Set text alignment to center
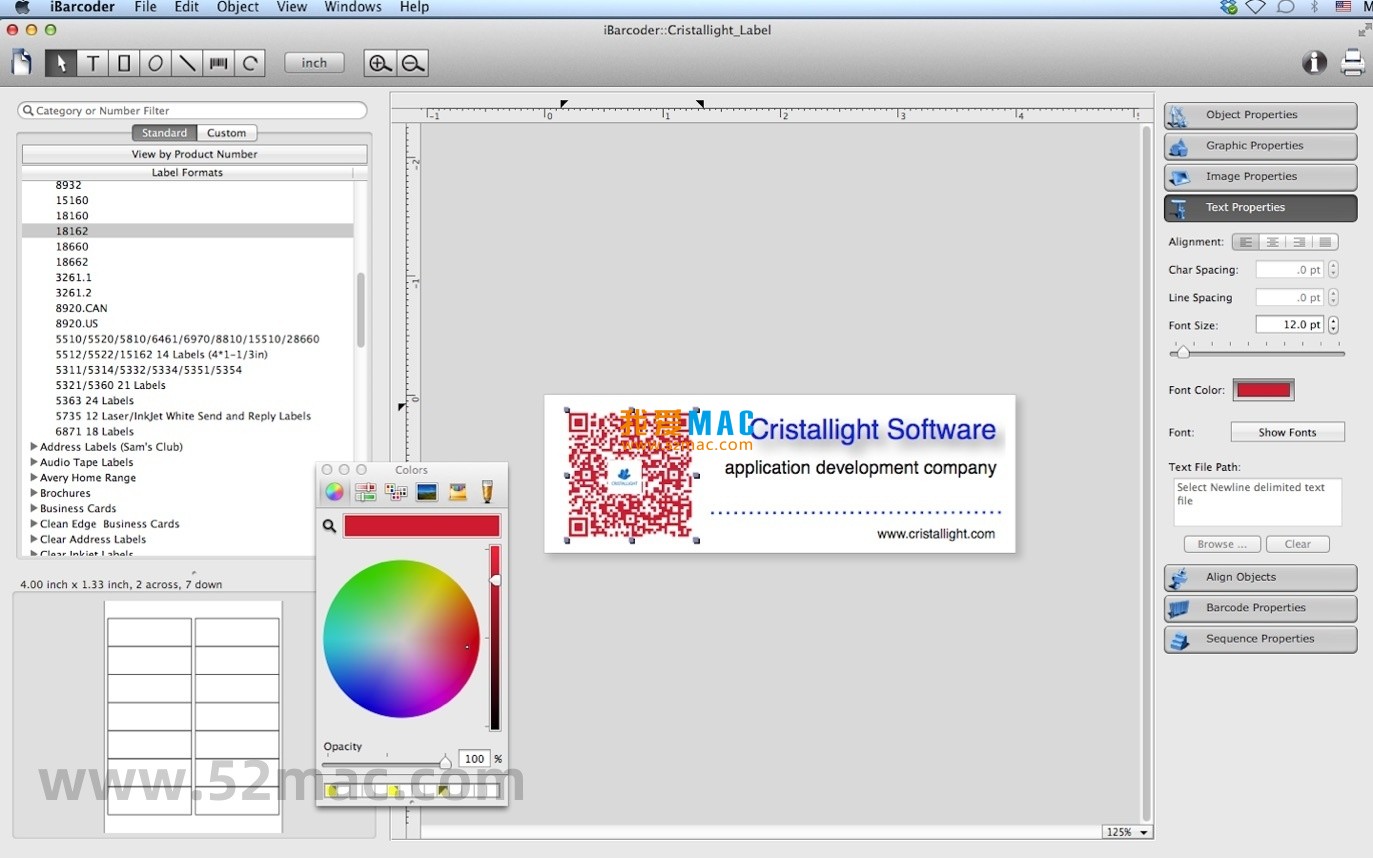Image resolution: width=1373 pixels, height=858 pixels. tap(1272, 242)
